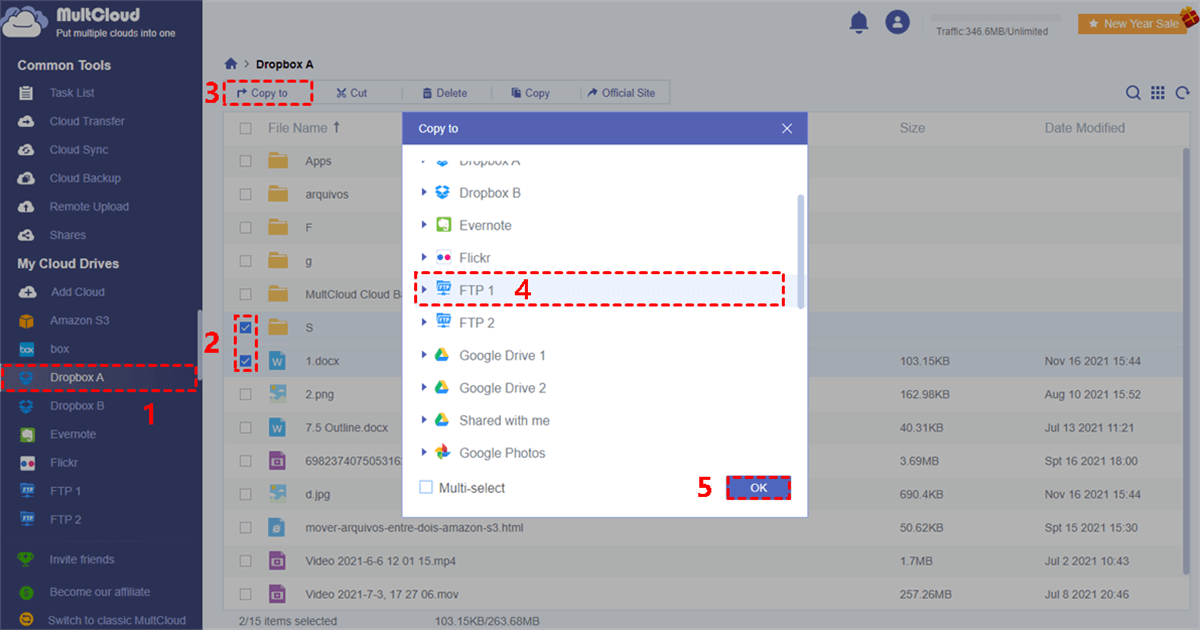Click Cut in toolbar
Viewport: 1200px width, 630px height.
pyautogui.click(x=352, y=93)
